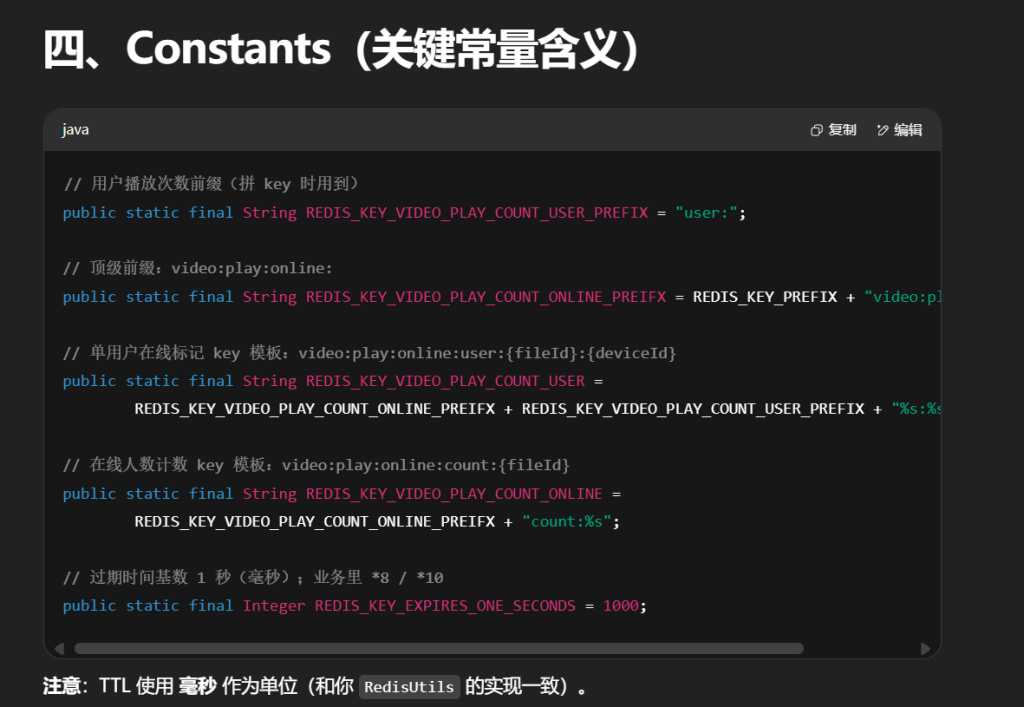Click the "count:%s" string literal

pos(567,522)
